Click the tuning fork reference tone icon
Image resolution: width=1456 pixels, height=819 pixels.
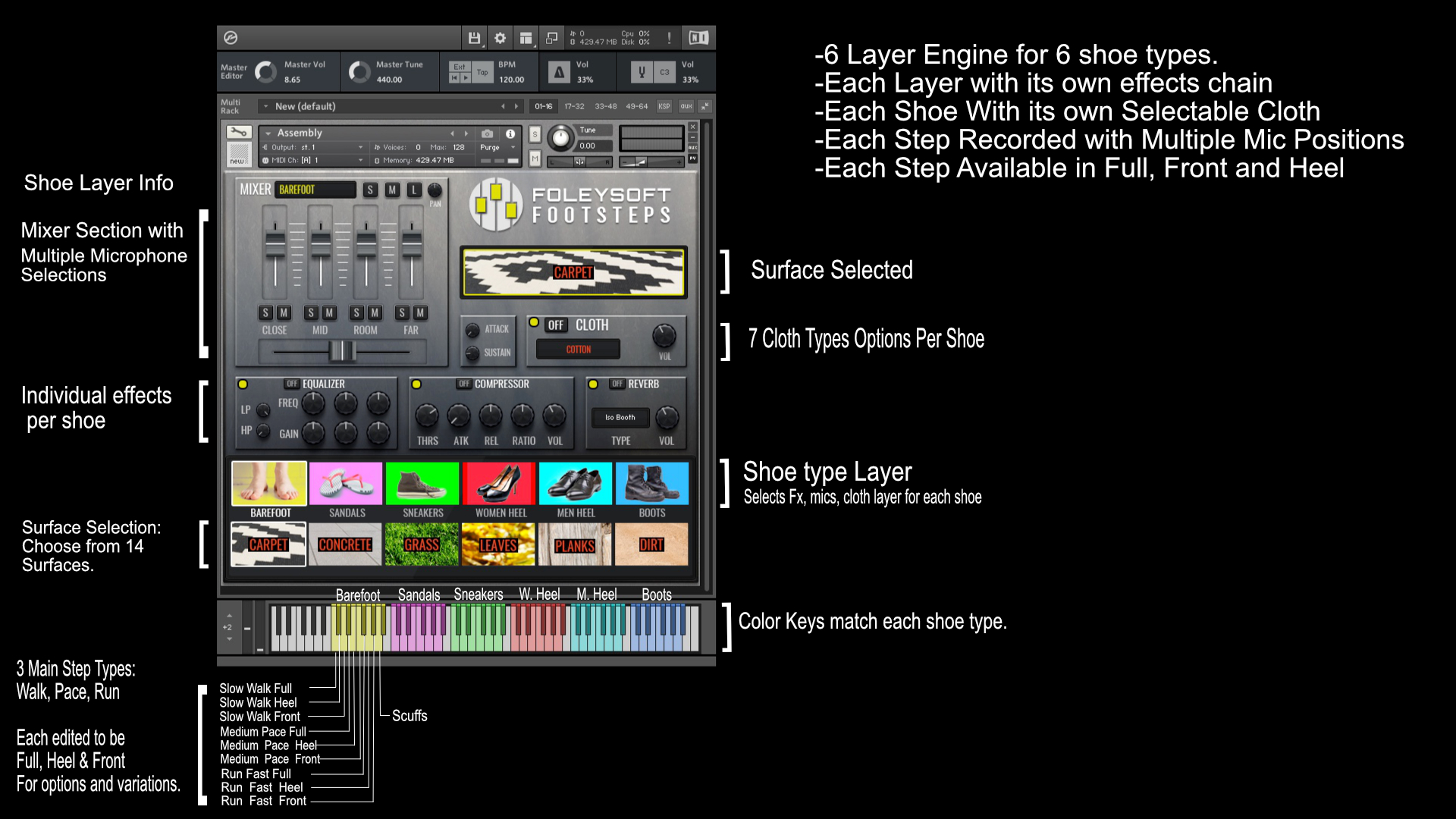click(642, 72)
